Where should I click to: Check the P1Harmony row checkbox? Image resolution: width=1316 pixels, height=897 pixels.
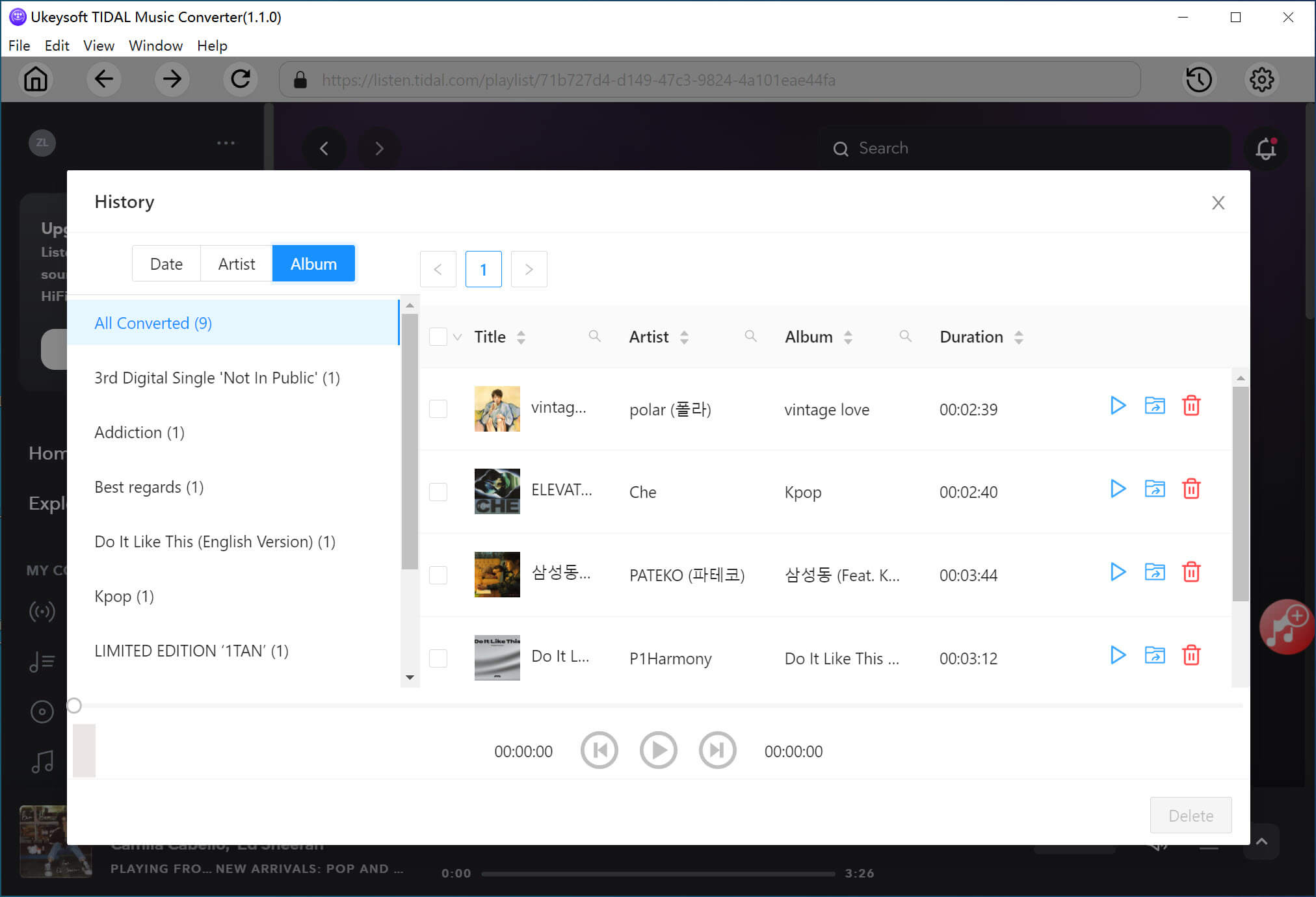pos(438,658)
